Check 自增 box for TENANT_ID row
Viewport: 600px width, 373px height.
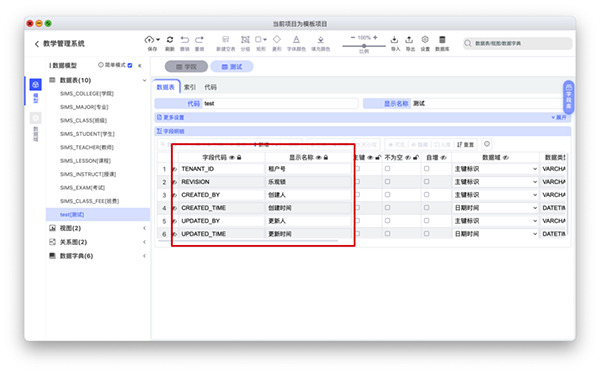426,169
